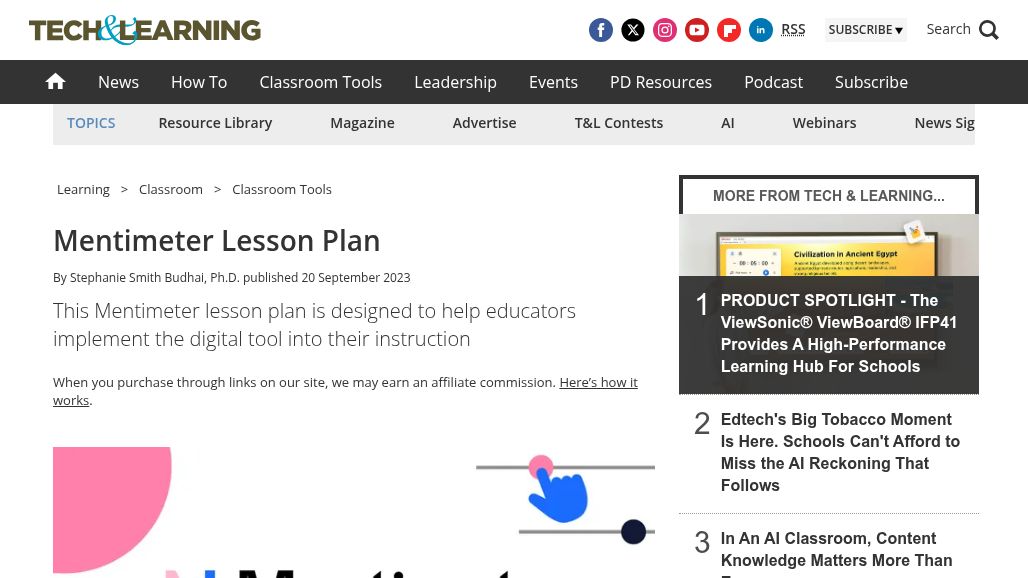Click the Classroom breadcrumb link

coord(170,189)
